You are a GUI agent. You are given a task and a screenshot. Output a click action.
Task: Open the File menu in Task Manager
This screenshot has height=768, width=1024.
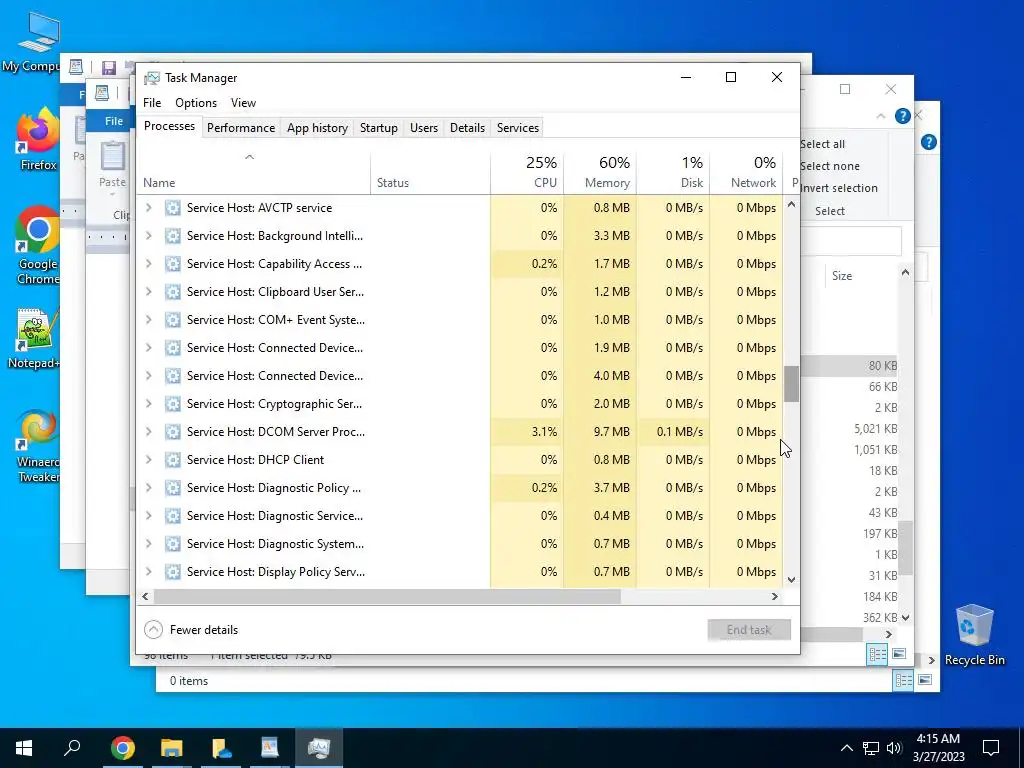(x=152, y=103)
